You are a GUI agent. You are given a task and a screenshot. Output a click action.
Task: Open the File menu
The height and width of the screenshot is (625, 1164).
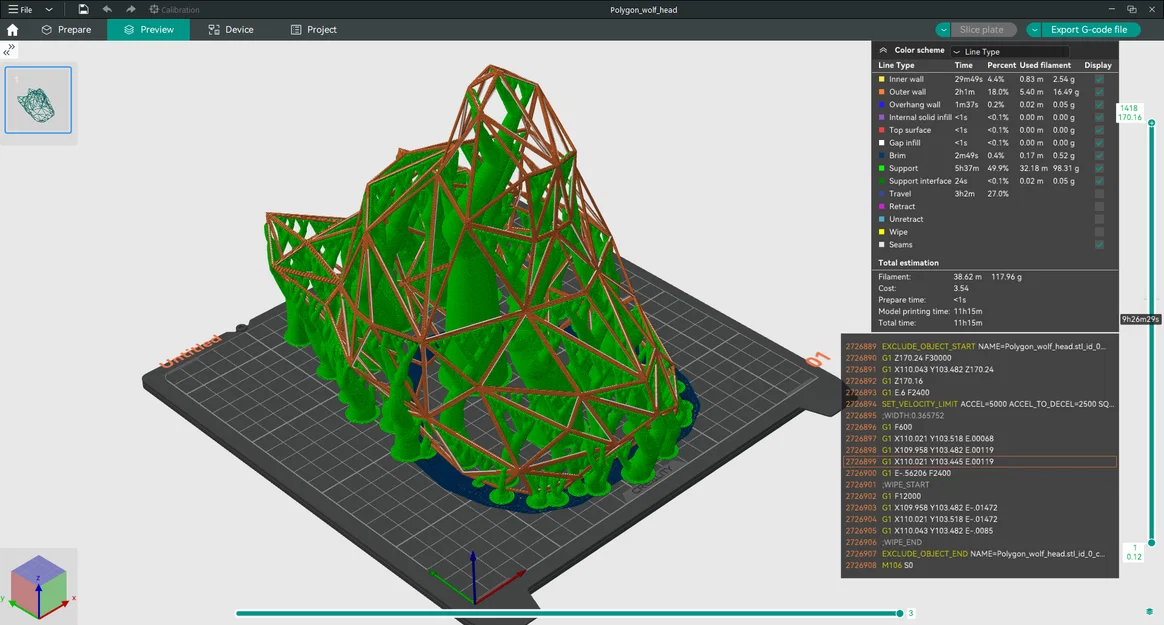(x=20, y=9)
